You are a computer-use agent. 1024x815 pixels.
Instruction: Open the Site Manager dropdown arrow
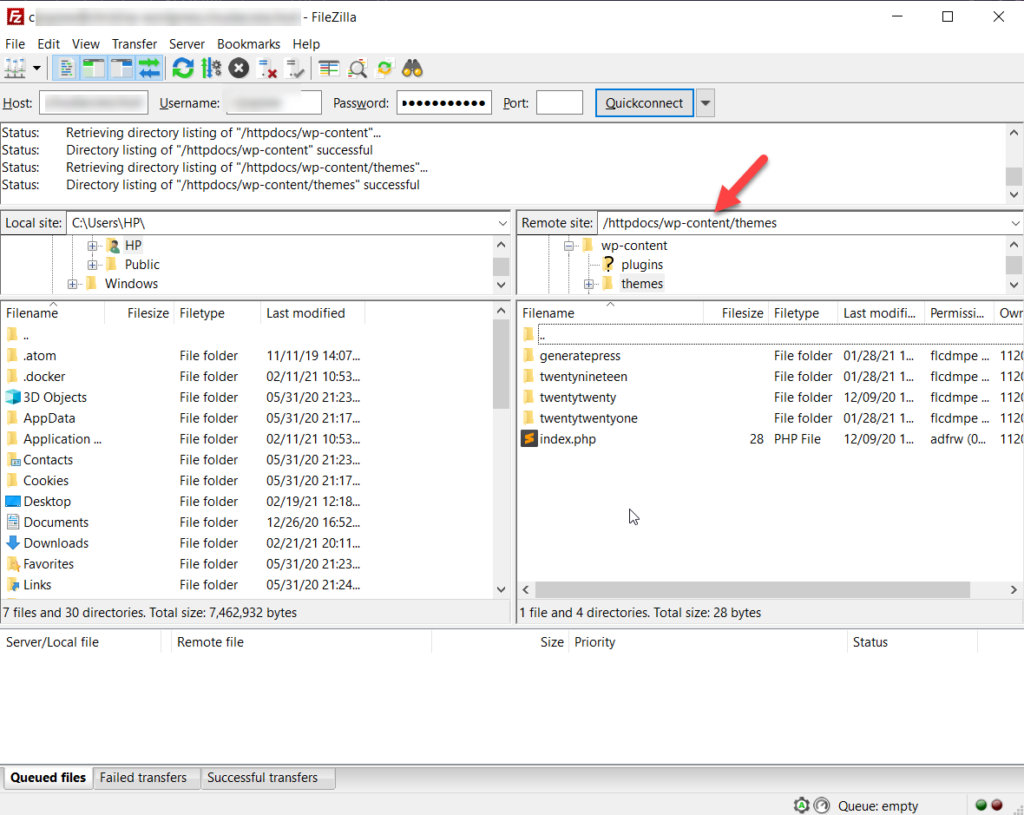[37, 68]
